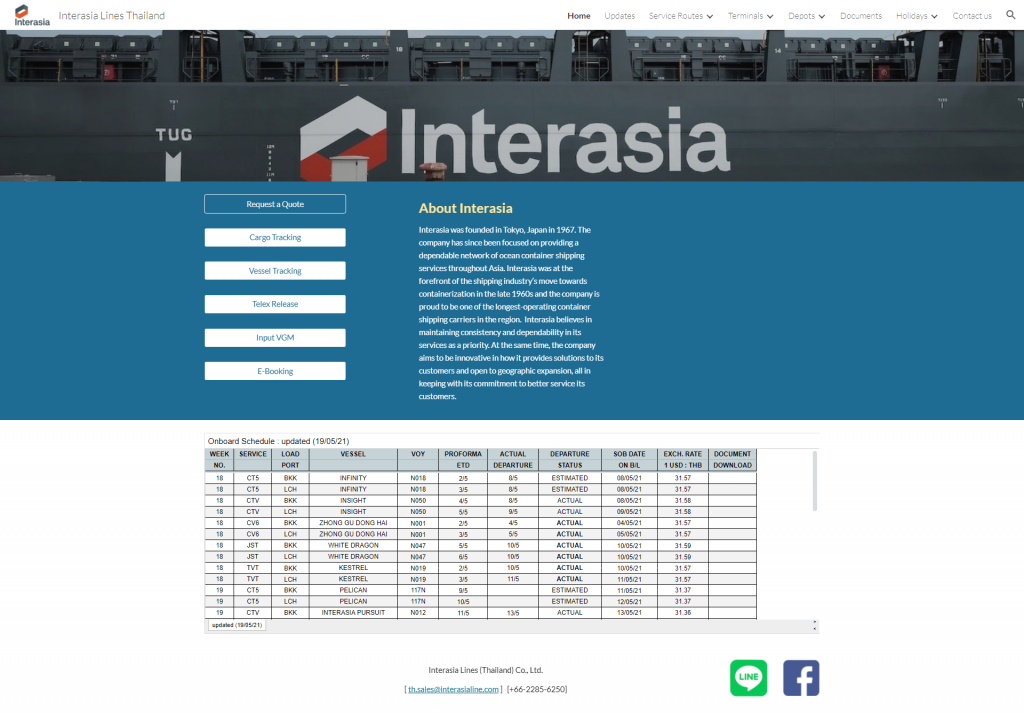This screenshot has height=713, width=1024.
Task: Click the ACTUAL DEPARTURE column header
Action: coord(513,460)
